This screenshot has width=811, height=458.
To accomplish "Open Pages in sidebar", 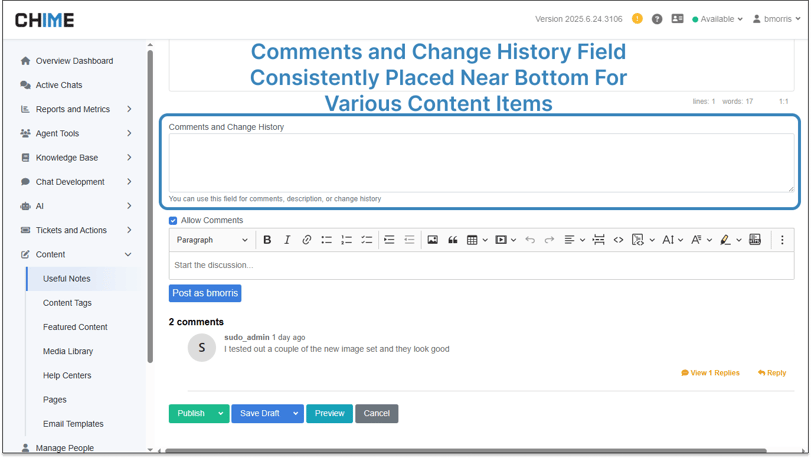I will 55,400.
